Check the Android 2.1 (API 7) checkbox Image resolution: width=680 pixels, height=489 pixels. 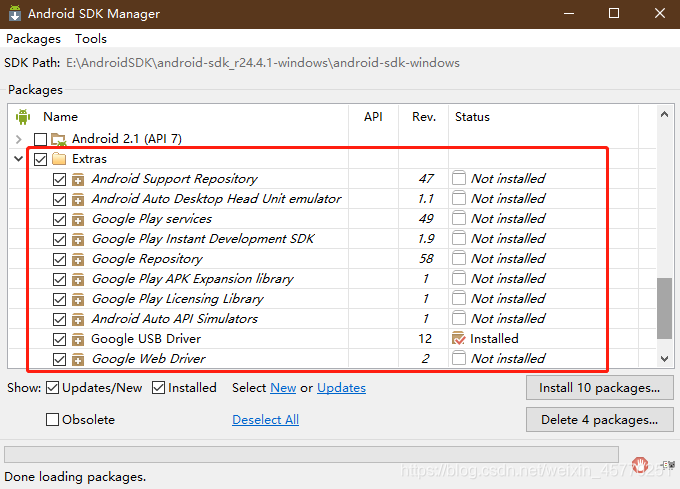[x=40, y=139]
